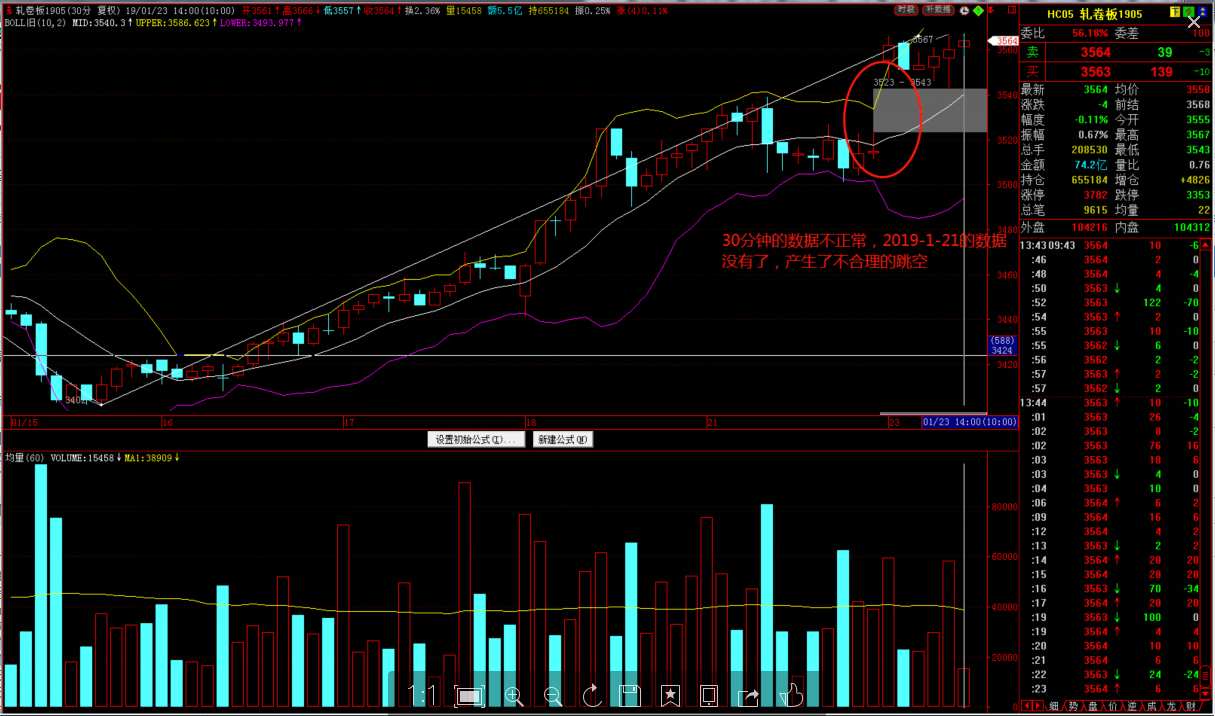Image resolution: width=1215 pixels, height=716 pixels.
Task: Zoom out with the magnifier minus icon
Action: [x=553, y=695]
